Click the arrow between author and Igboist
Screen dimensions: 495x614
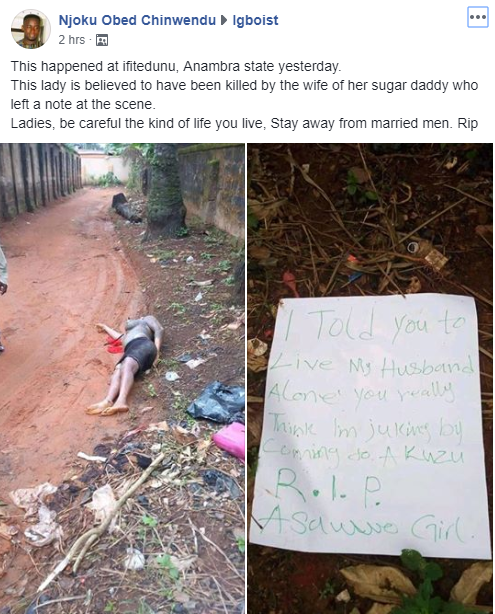click(x=224, y=20)
